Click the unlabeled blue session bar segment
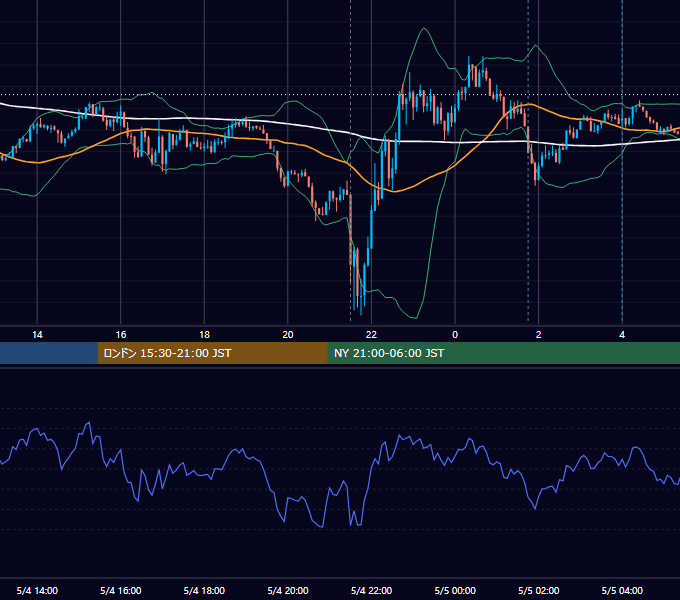 (x=49, y=353)
